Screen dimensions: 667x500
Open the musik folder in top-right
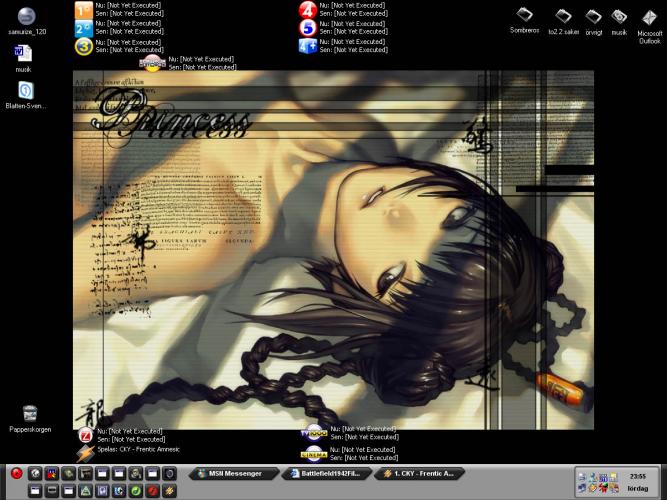[x=619, y=16]
